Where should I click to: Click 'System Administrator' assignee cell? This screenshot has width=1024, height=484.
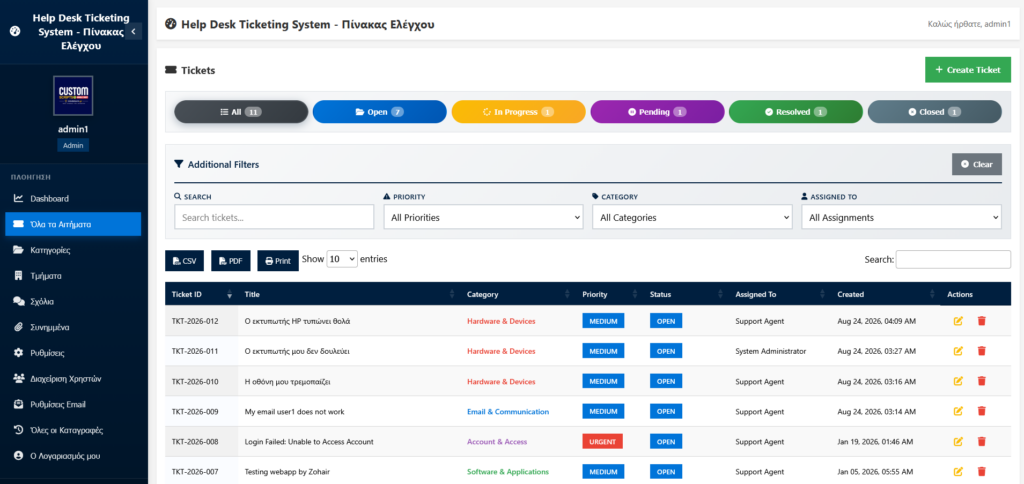(x=771, y=351)
